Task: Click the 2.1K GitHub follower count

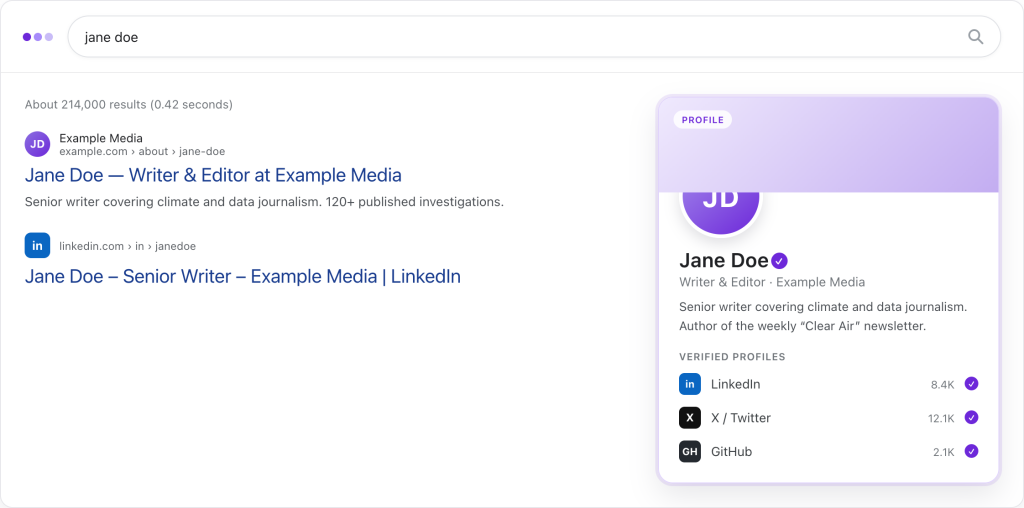Action: tap(944, 452)
